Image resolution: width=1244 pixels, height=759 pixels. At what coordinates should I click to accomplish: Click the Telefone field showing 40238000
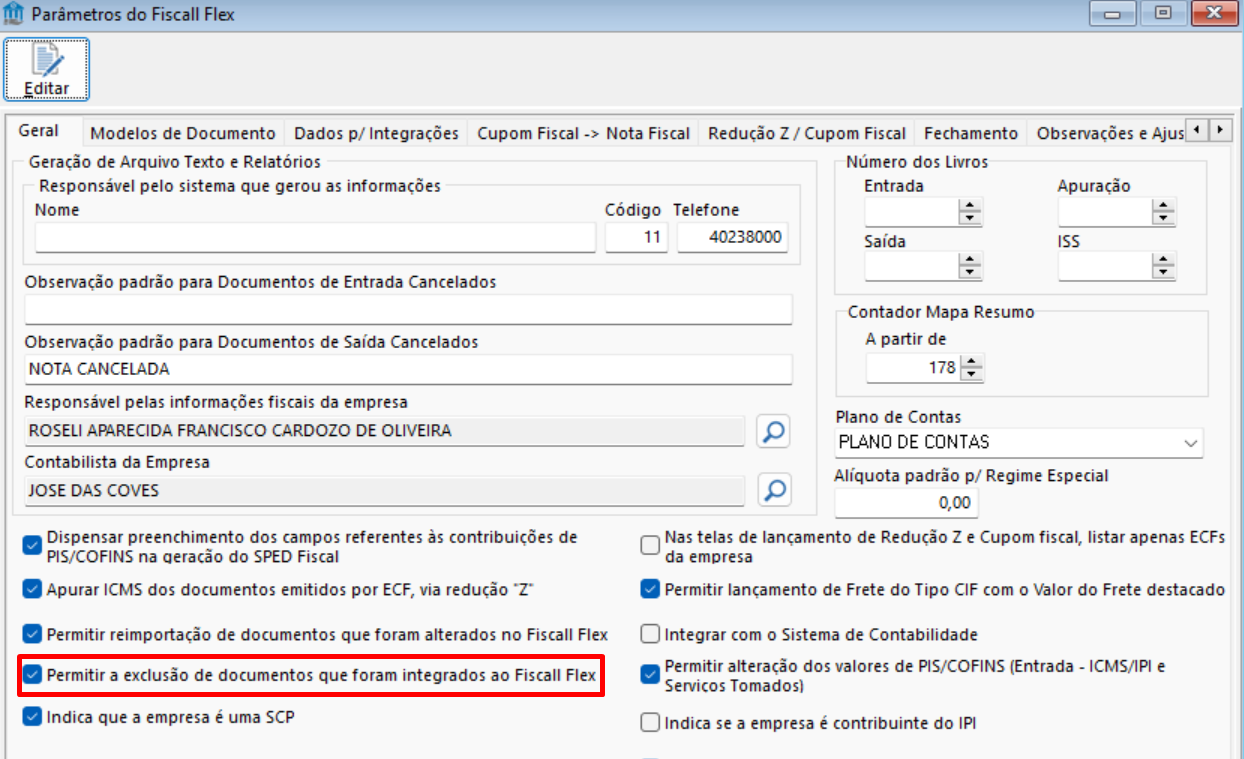click(x=733, y=238)
